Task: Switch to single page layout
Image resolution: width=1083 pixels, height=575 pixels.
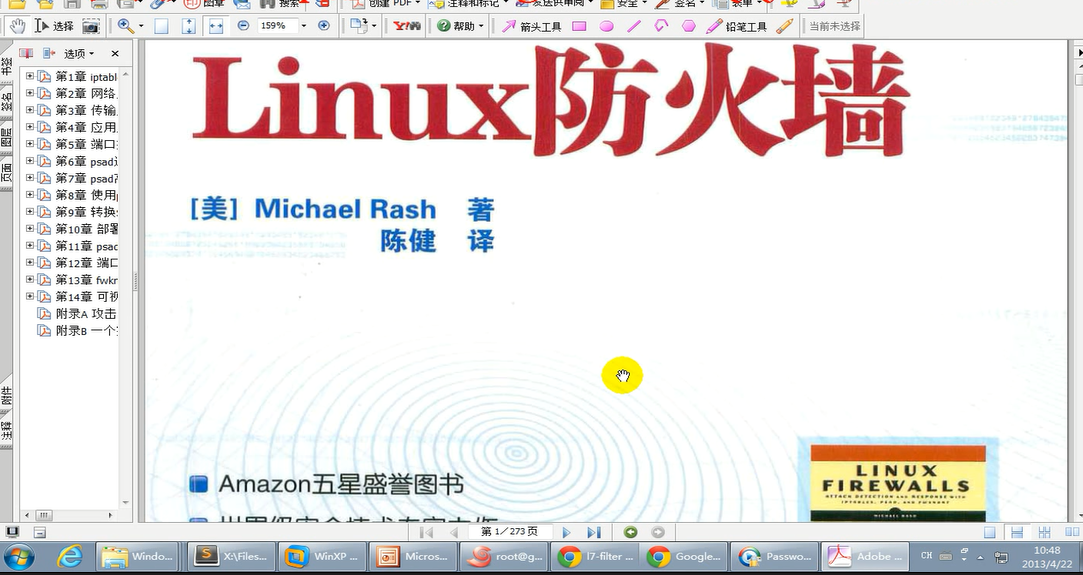Action: click(x=989, y=532)
